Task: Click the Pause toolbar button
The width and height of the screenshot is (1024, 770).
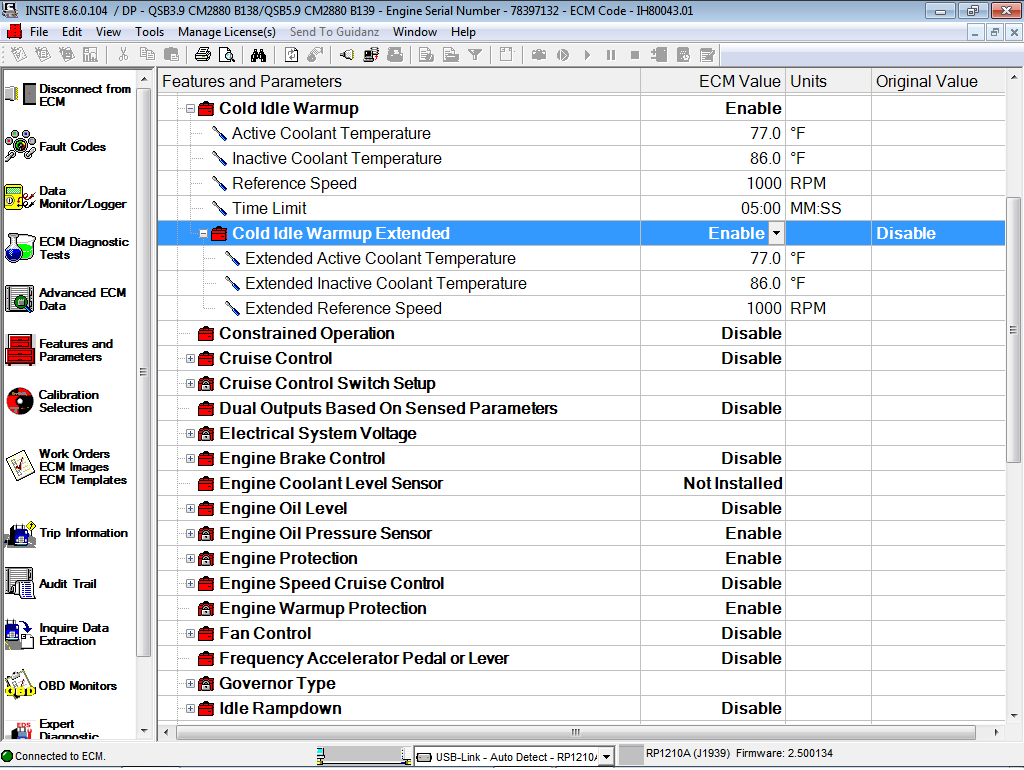Action: [x=611, y=55]
